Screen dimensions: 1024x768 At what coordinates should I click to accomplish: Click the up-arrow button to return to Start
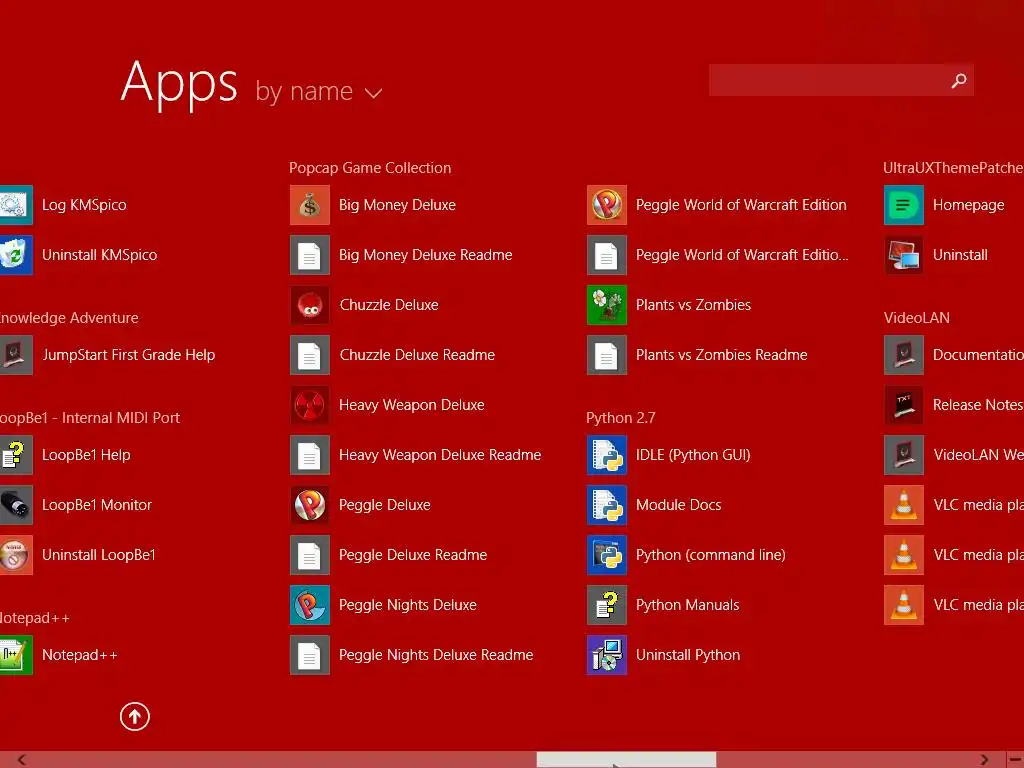(x=135, y=716)
